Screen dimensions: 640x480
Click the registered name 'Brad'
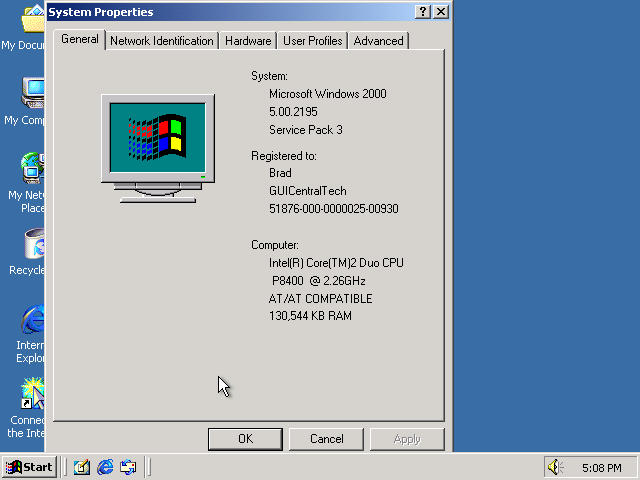tap(280, 173)
